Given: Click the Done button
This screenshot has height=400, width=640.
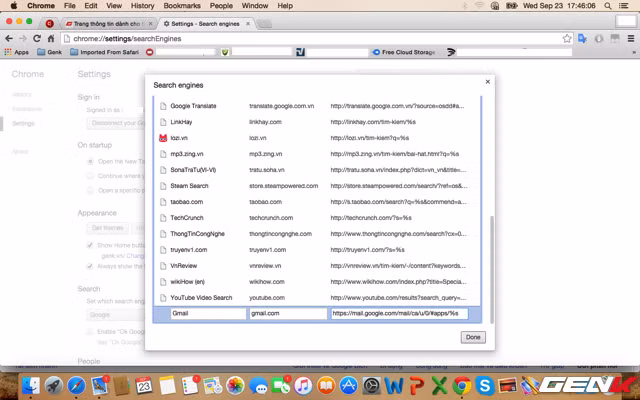Looking at the screenshot, I should coord(473,337).
